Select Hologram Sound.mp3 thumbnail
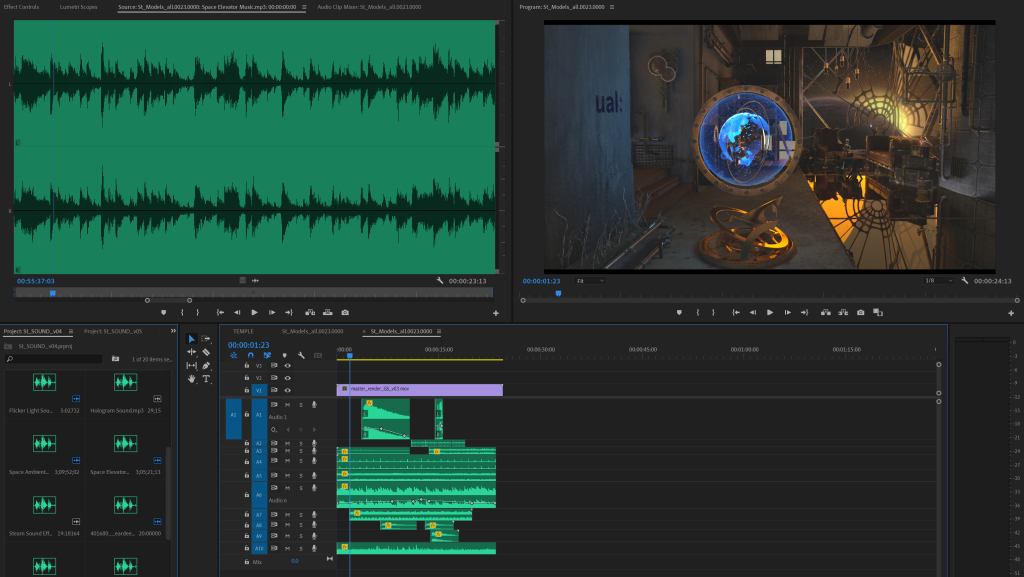Image resolution: width=1024 pixels, height=577 pixels. [125, 382]
